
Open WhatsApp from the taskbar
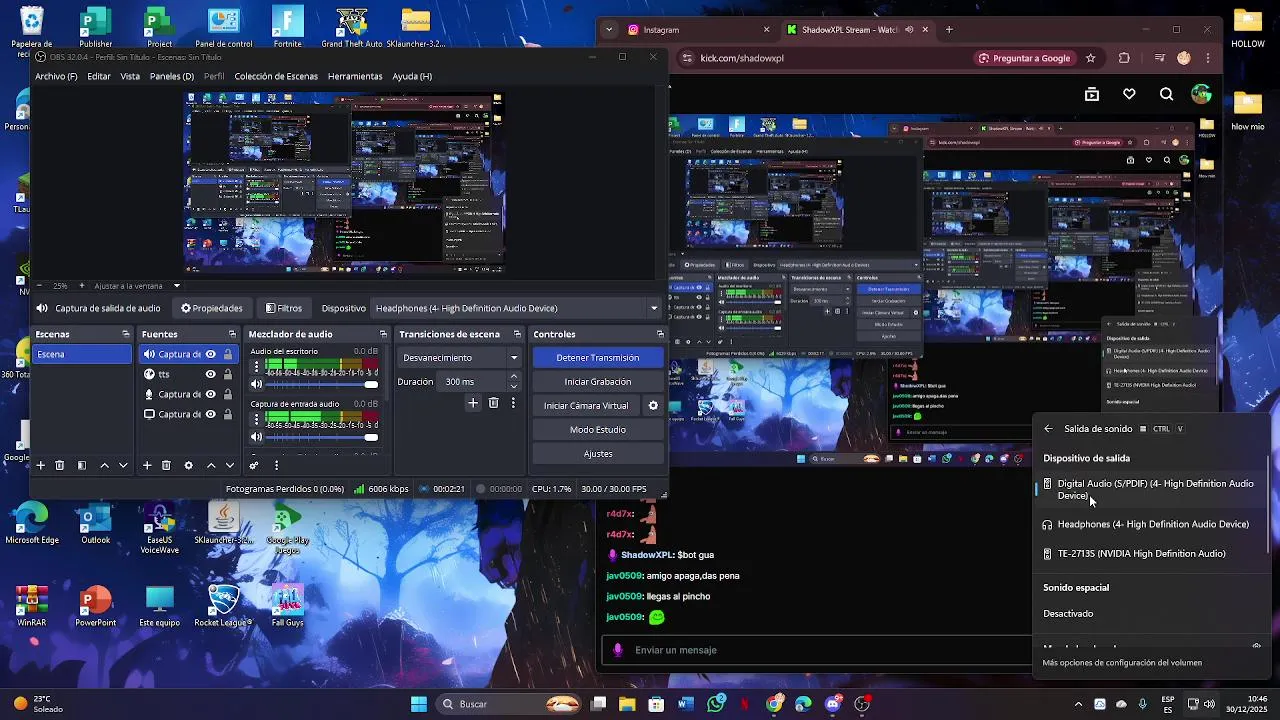(x=716, y=704)
